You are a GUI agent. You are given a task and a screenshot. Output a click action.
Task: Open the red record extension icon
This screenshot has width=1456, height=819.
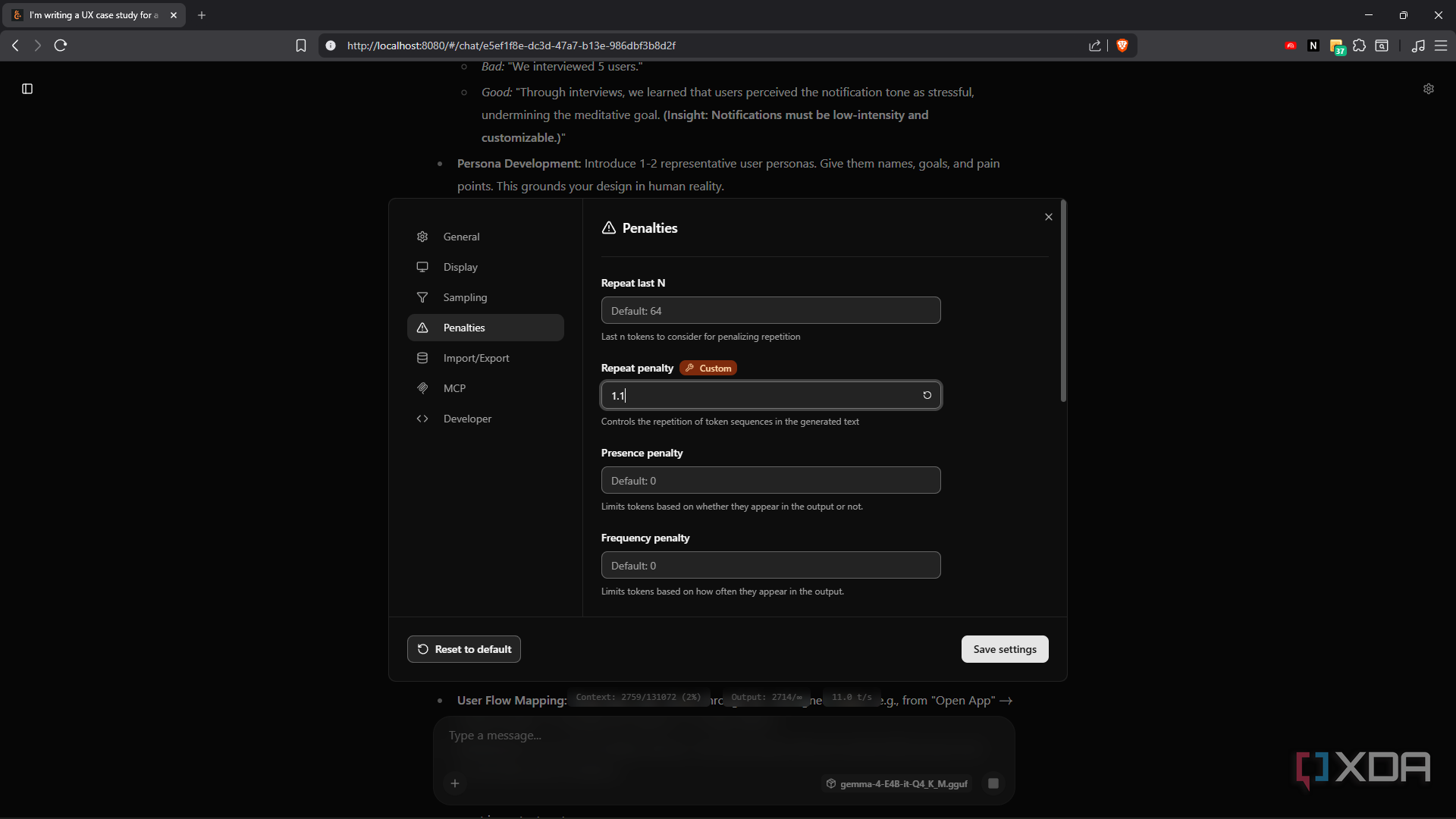click(x=1291, y=45)
